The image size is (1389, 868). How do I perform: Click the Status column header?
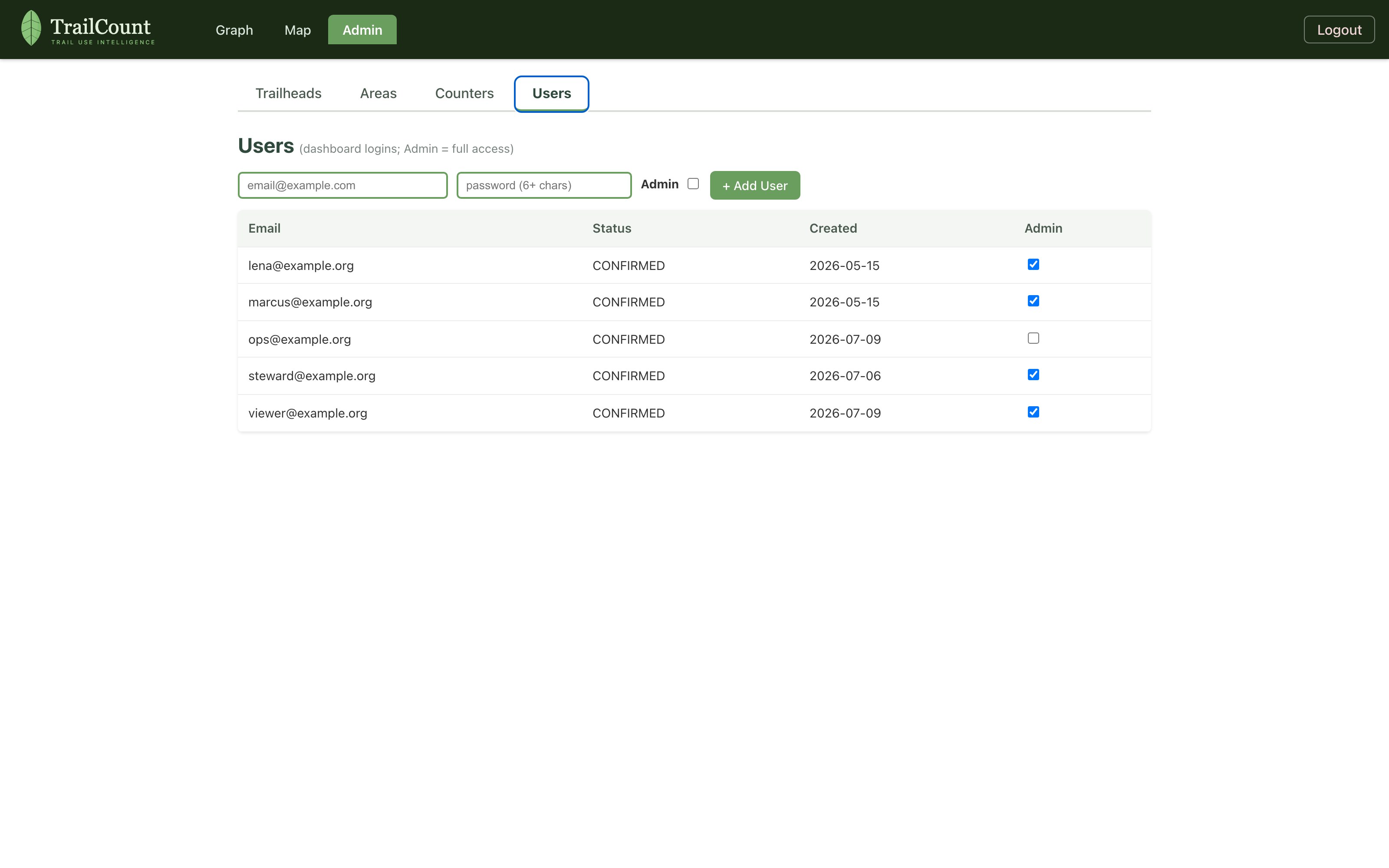click(x=612, y=228)
